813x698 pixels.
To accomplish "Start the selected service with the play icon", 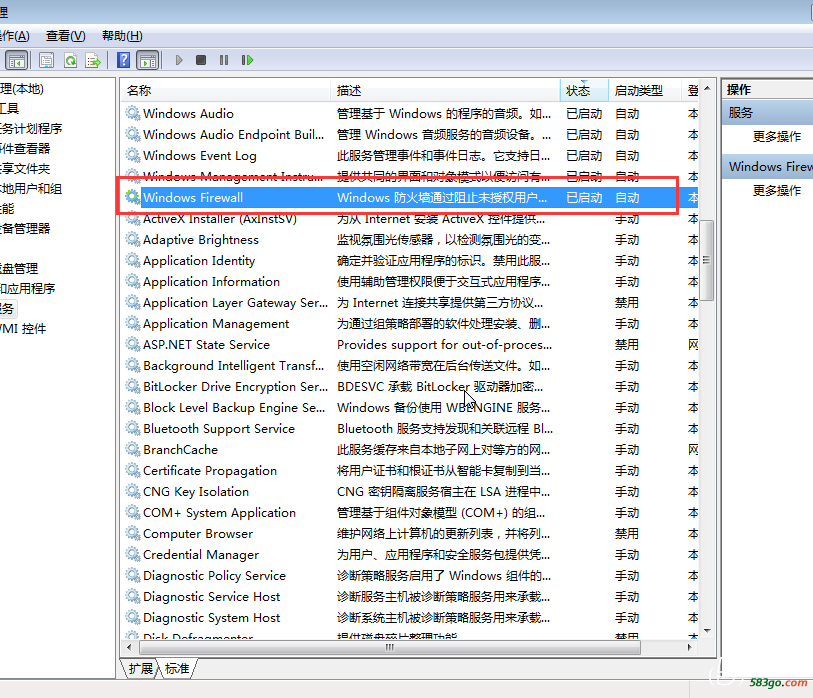I will coord(179,60).
